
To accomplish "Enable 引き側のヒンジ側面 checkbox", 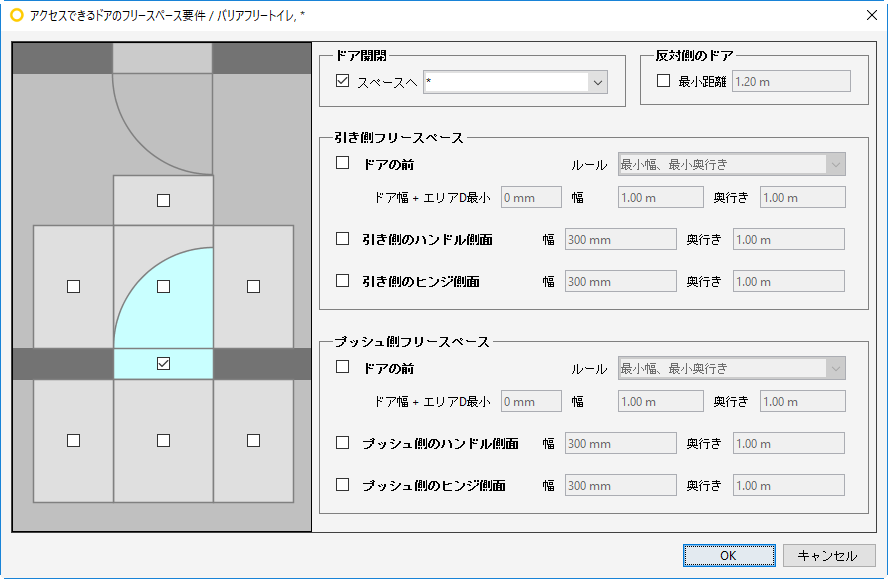I will click(342, 280).
